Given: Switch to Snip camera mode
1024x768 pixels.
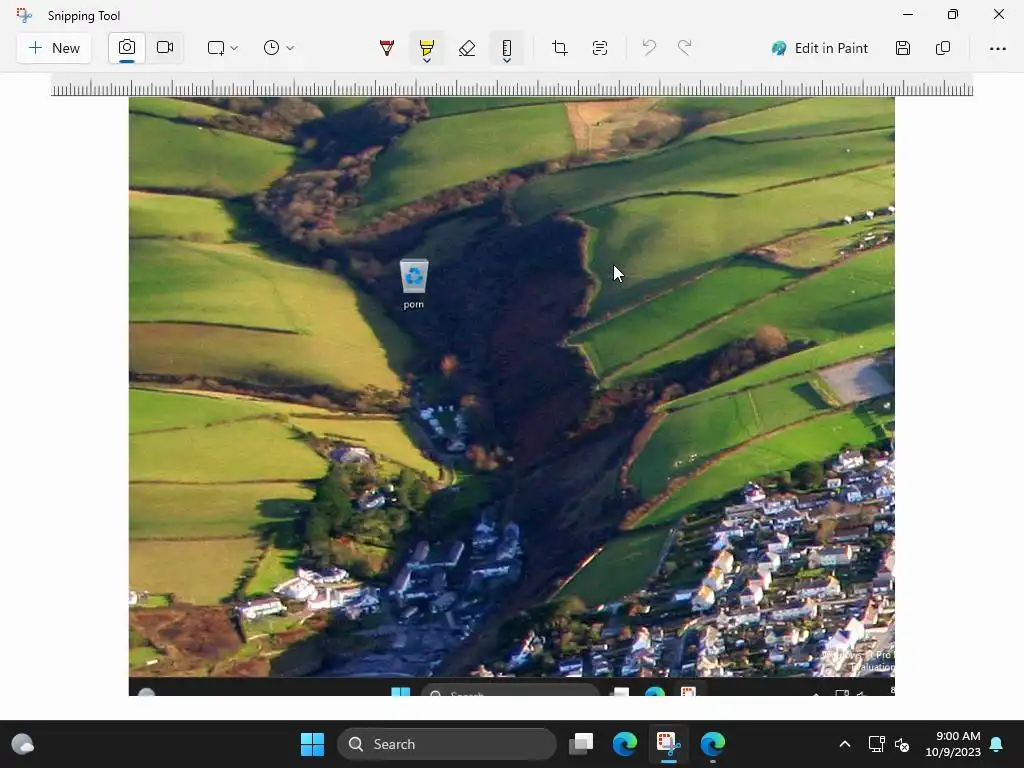Looking at the screenshot, I should point(127,48).
